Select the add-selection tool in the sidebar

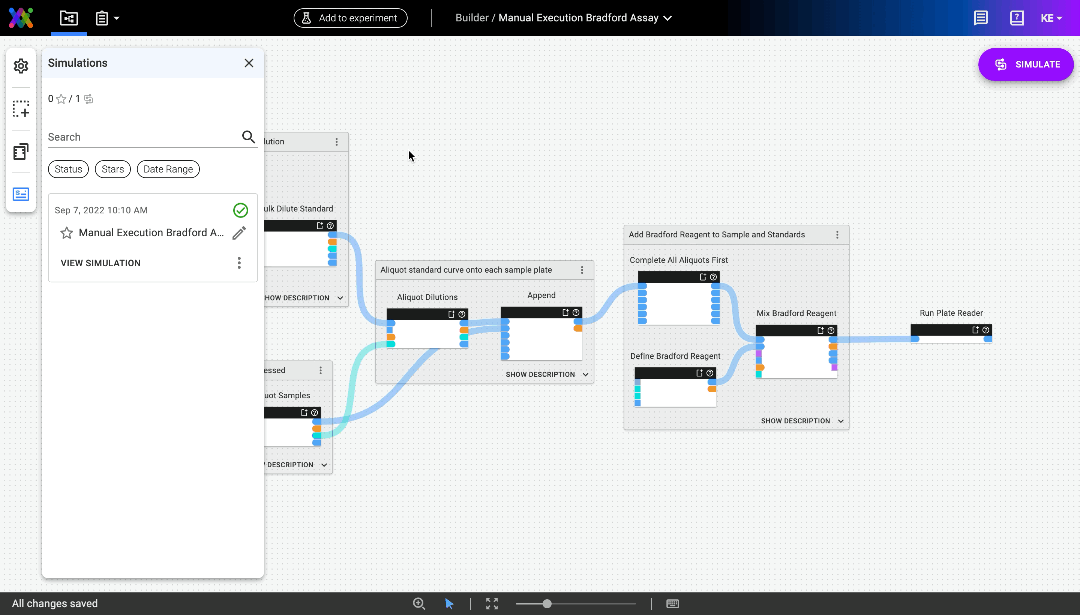(x=20, y=109)
